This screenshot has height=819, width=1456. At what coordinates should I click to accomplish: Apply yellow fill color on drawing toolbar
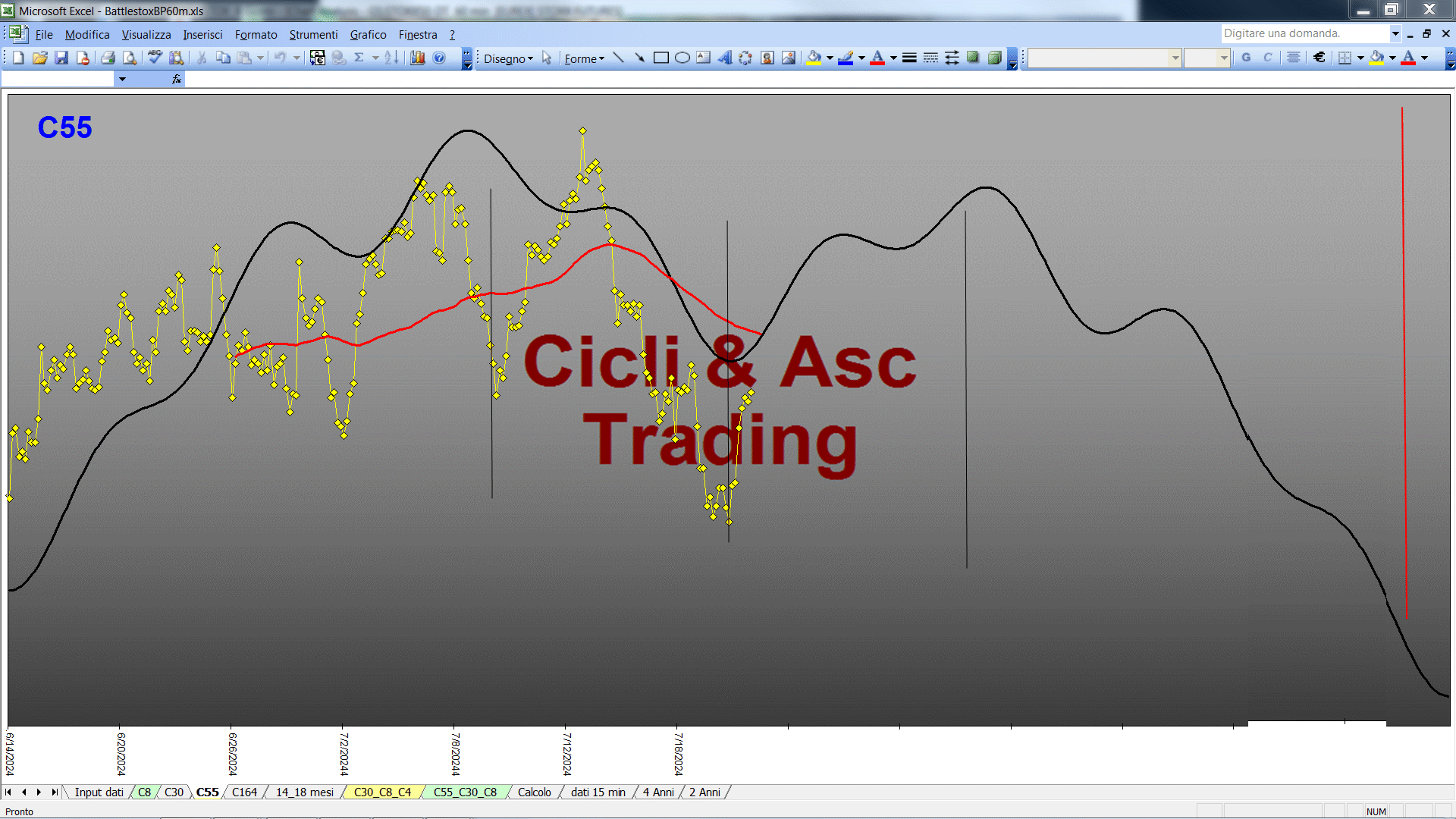coord(814,58)
